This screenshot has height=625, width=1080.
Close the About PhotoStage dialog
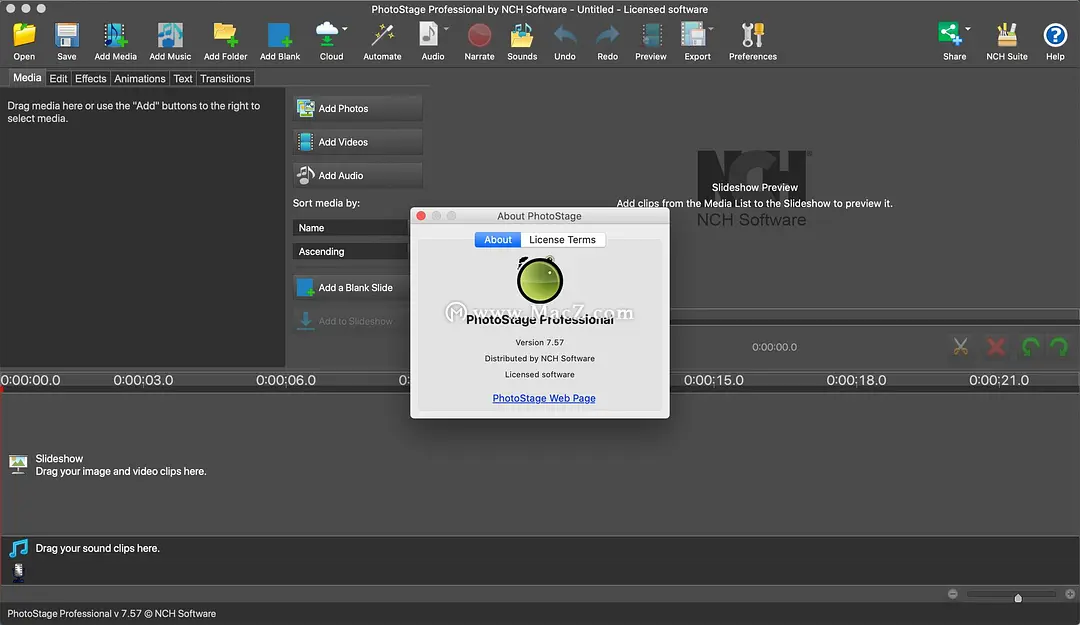click(421, 216)
